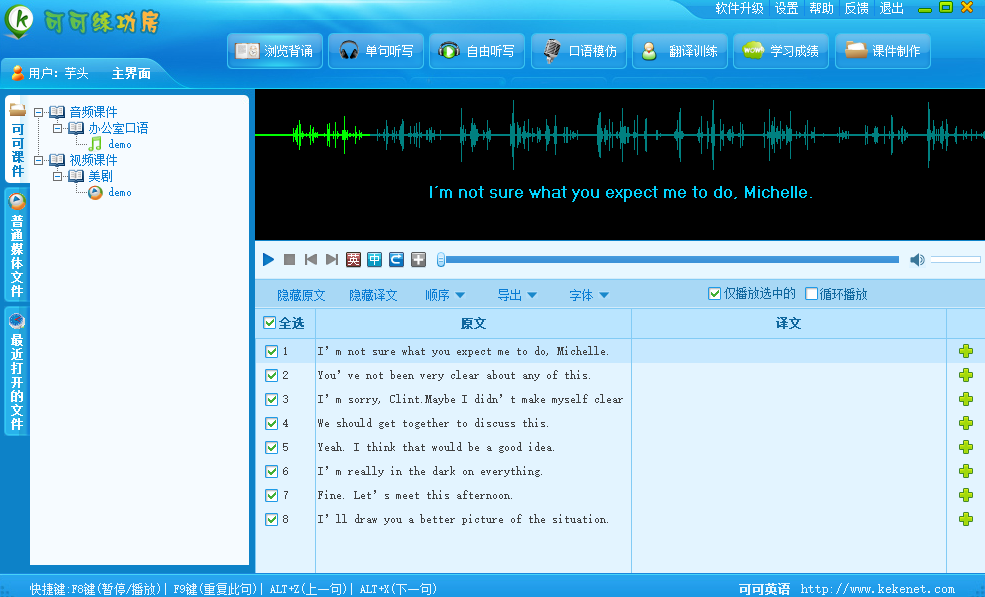Click the red 英 English display icon
This screenshot has height=597, width=985.
pyautogui.click(x=353, y=260)
